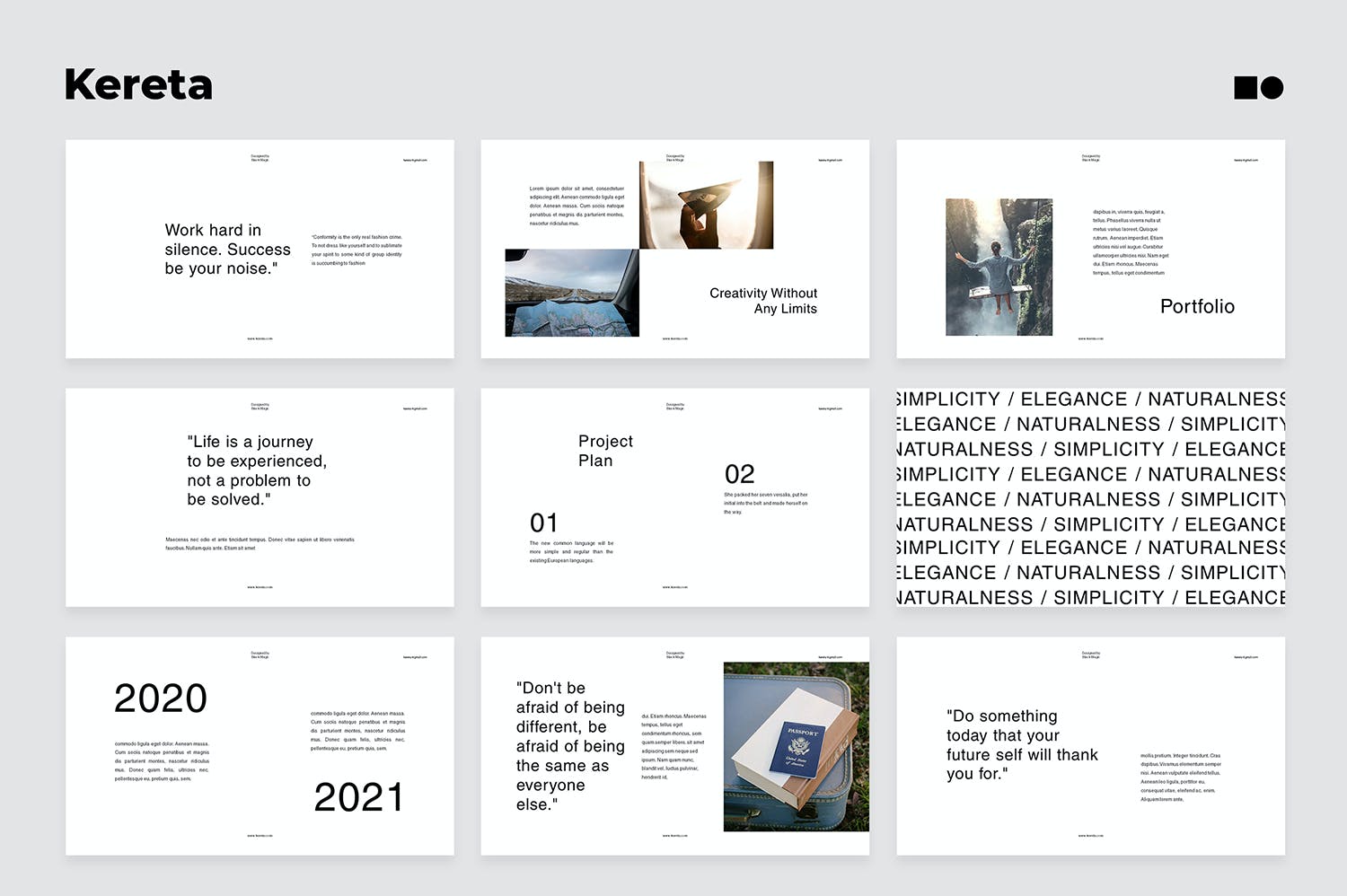
Task: Click the black circle logo icon
Action: [1272, 87]
